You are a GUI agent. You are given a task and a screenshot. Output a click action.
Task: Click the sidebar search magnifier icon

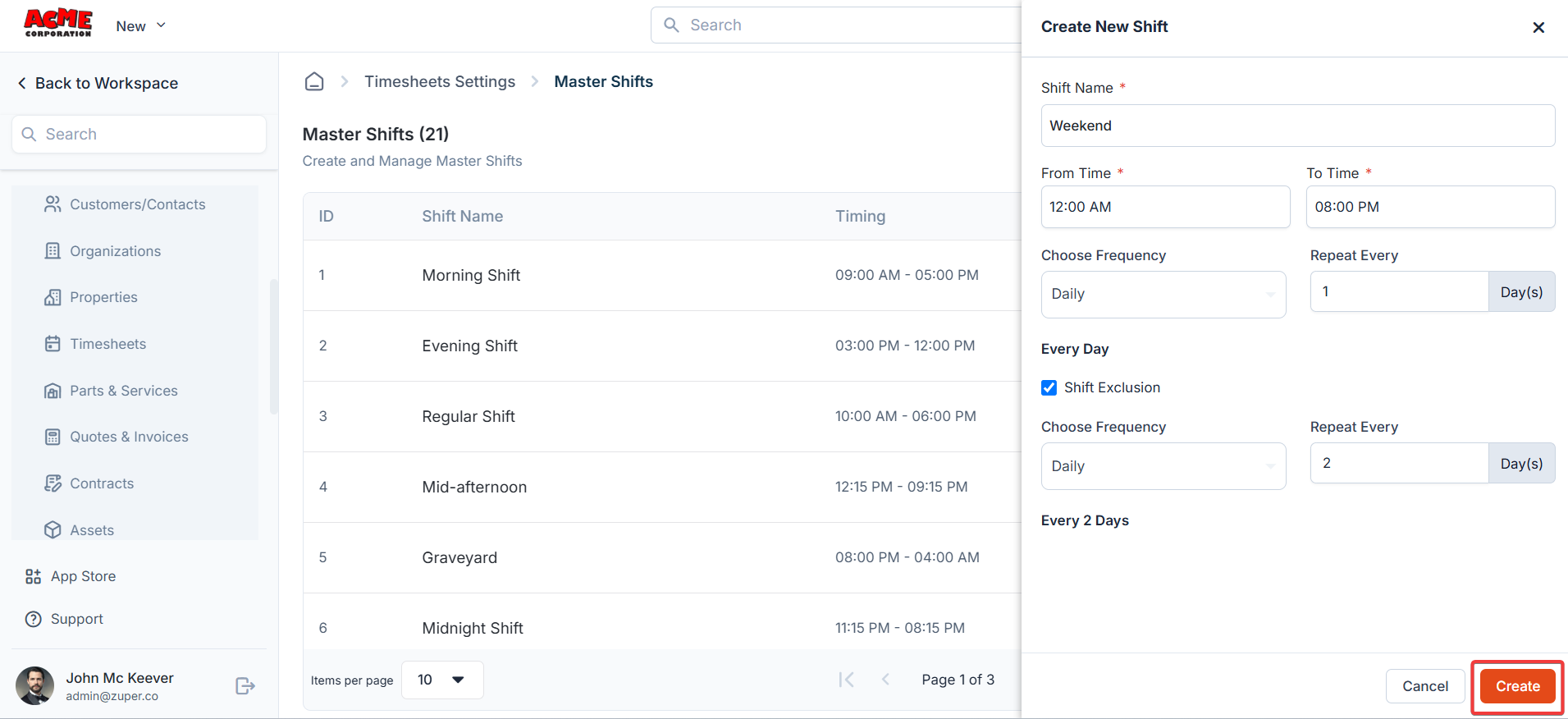pyautogui.click(x=29, y=134)
